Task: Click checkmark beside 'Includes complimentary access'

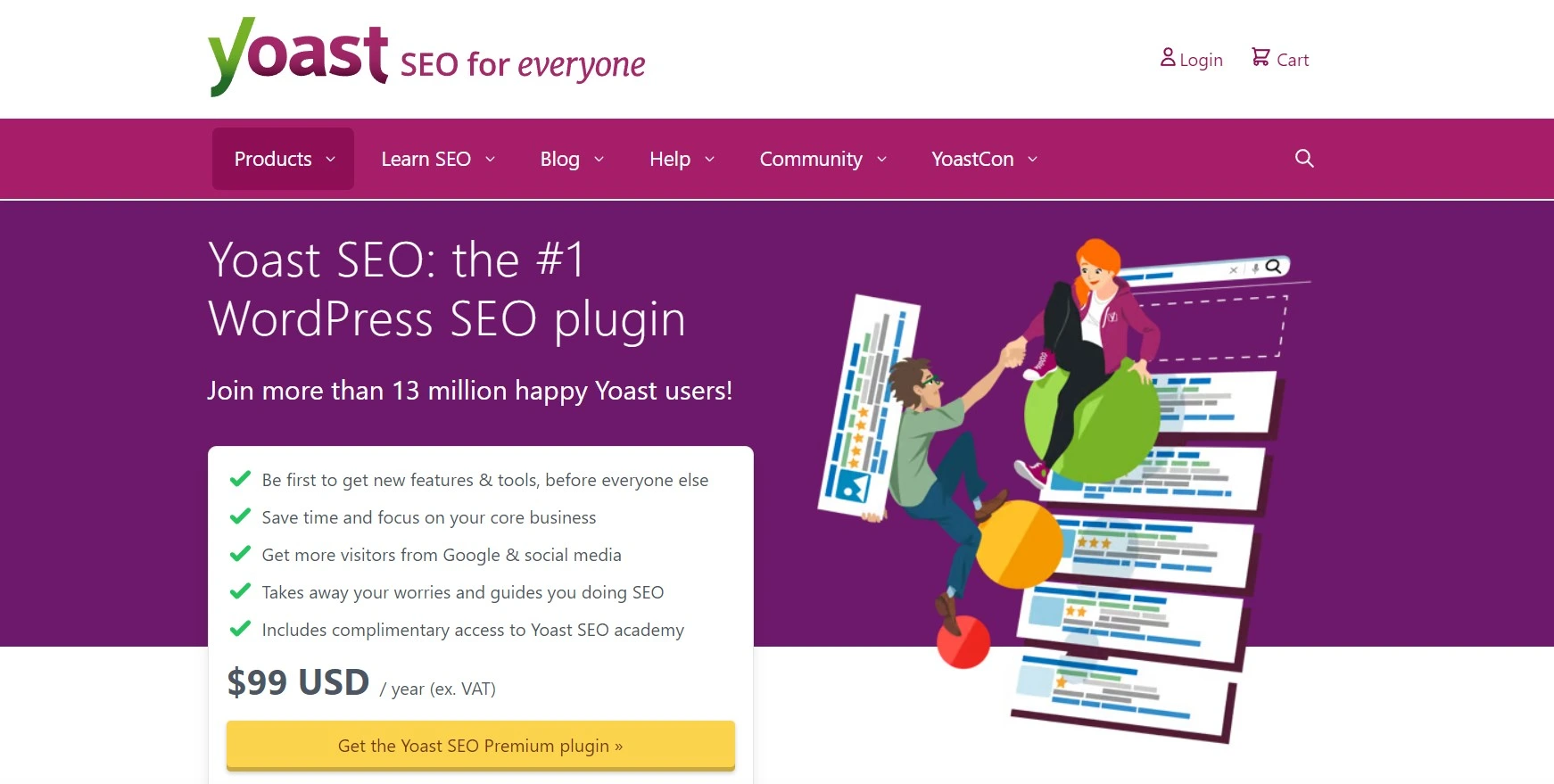Action: pos(240,629)
